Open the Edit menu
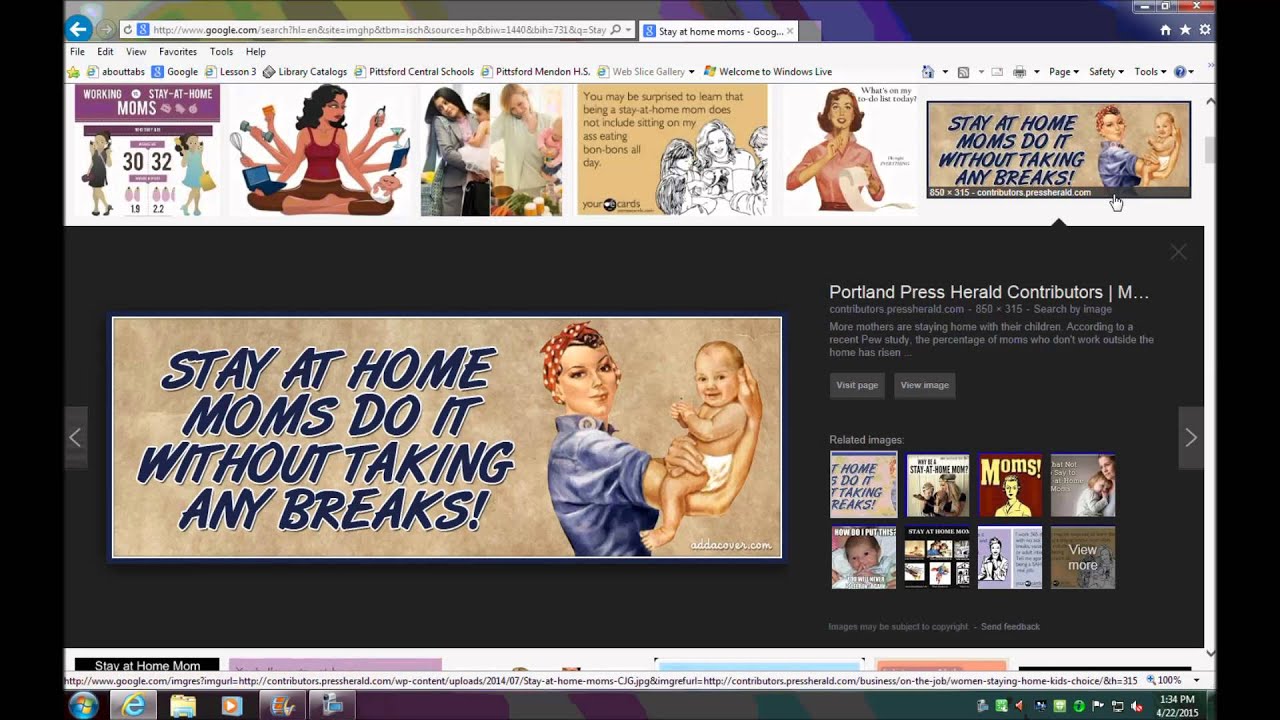1280x720 pixels. (x=105, y=51)
